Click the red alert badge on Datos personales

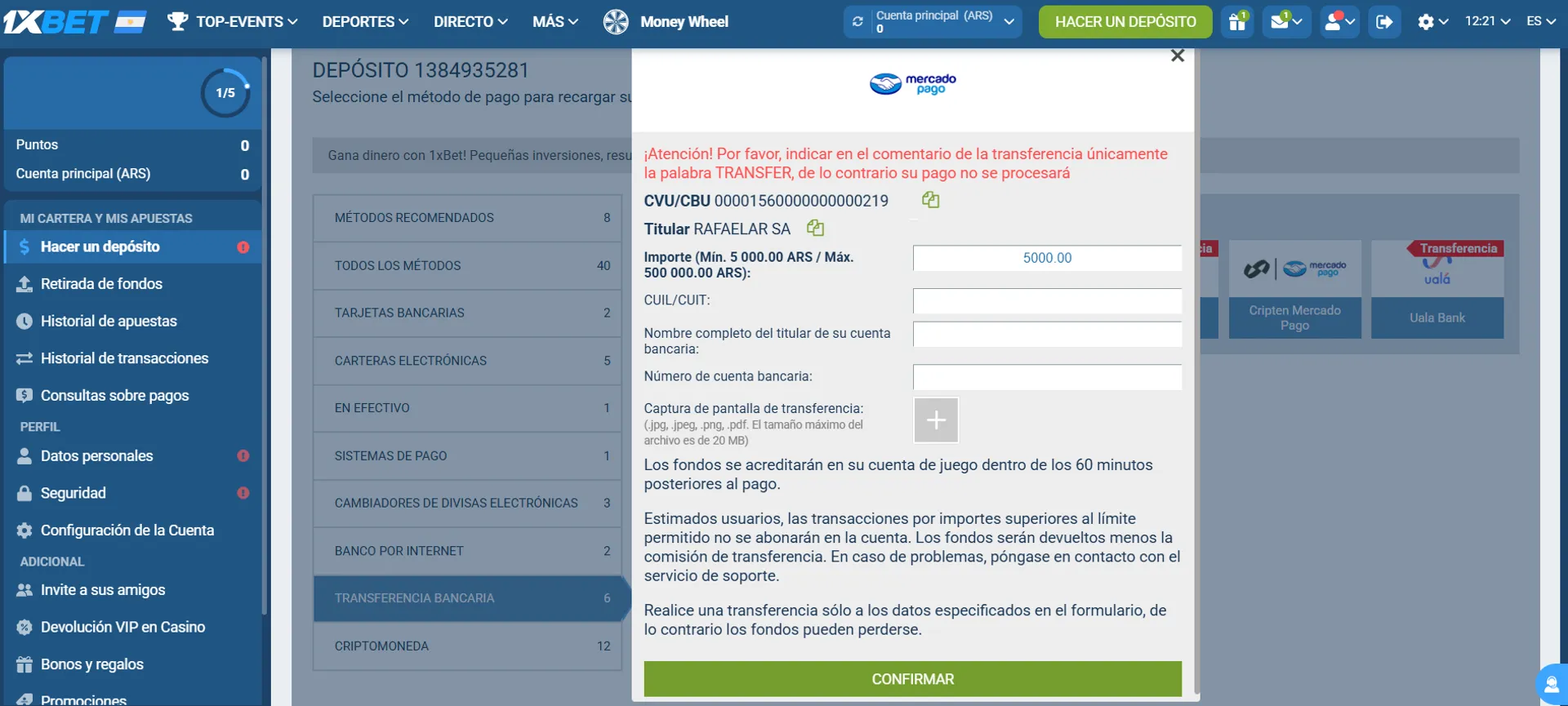(x=243, y=456)
